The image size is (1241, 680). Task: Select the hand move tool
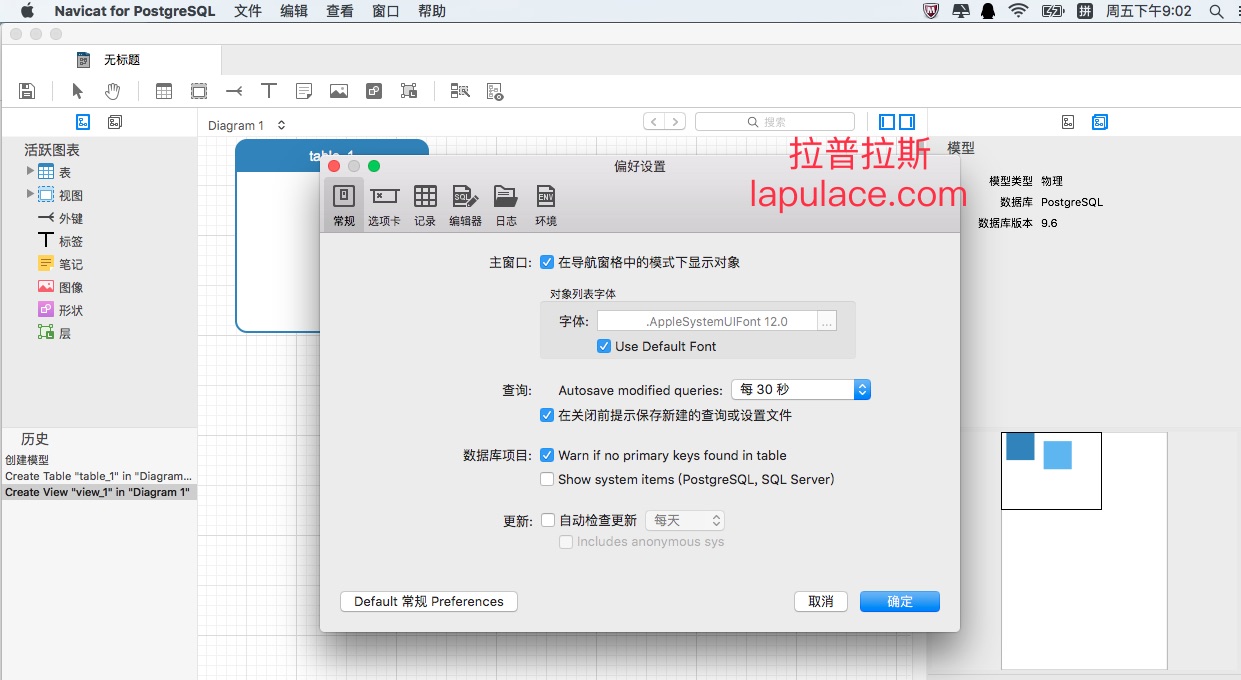tap(112, 91)
